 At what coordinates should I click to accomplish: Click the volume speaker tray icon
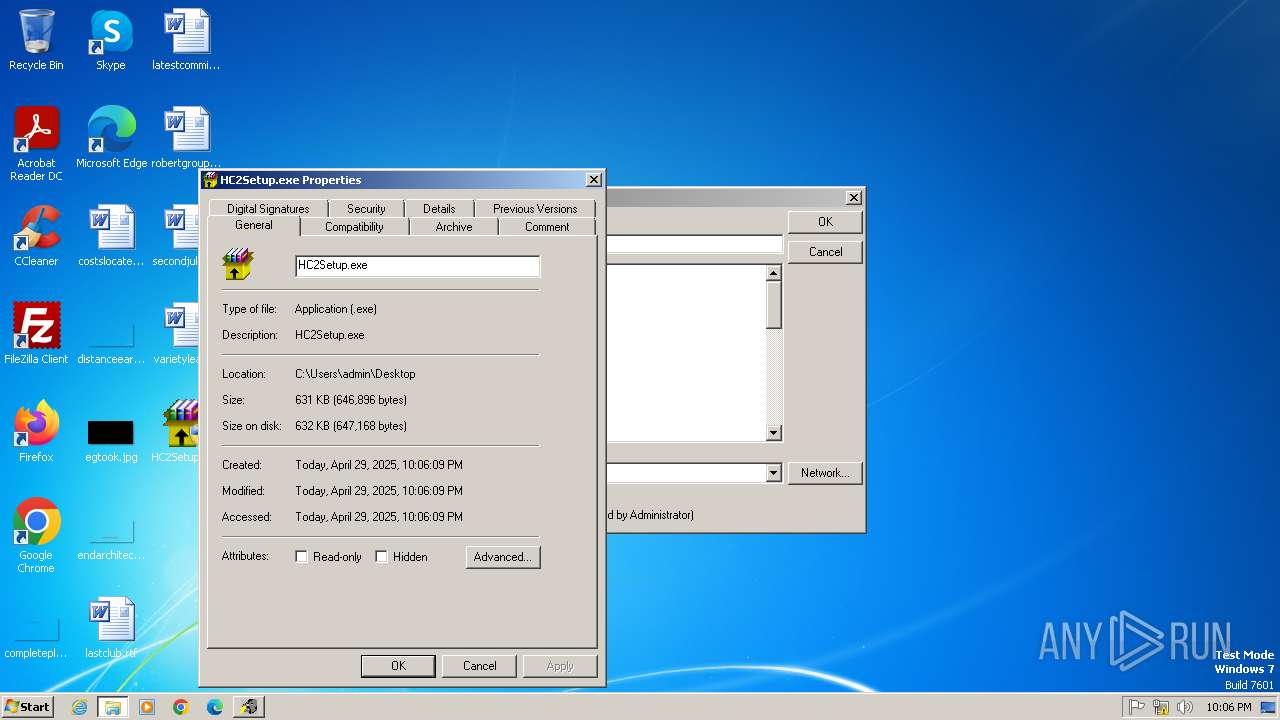[1185, 707]
